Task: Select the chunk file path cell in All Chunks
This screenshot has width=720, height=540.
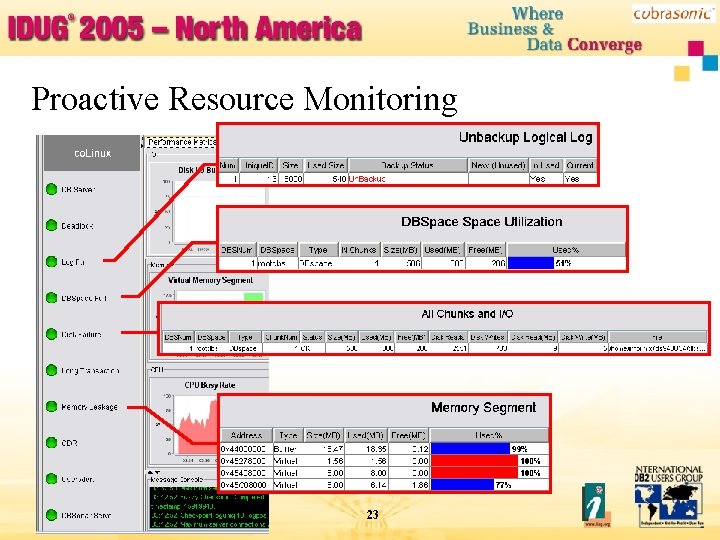Action: (x=657, y=349)
